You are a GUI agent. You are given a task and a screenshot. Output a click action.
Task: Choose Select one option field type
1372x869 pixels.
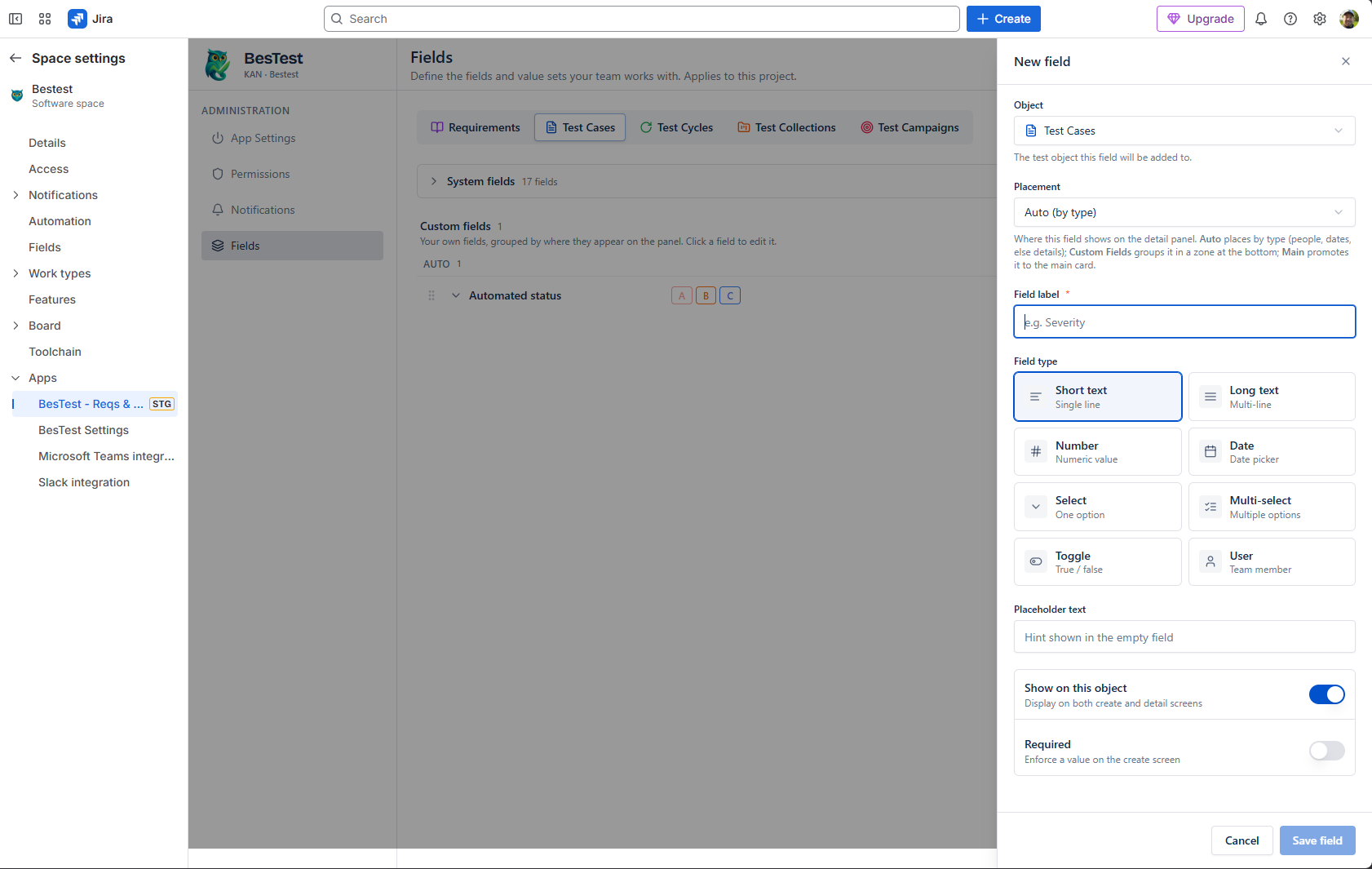[1098, 507]
